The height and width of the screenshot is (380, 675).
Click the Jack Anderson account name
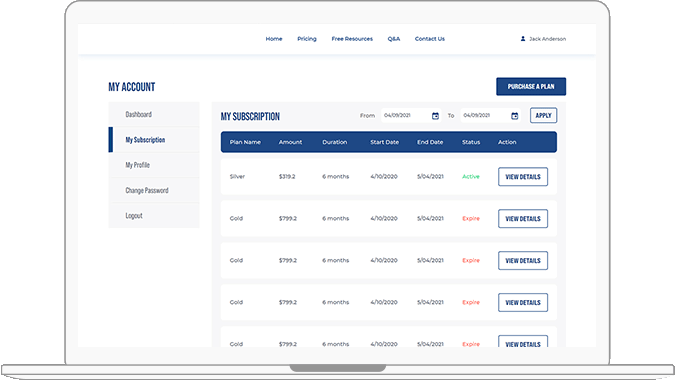(x=548, y=39)
